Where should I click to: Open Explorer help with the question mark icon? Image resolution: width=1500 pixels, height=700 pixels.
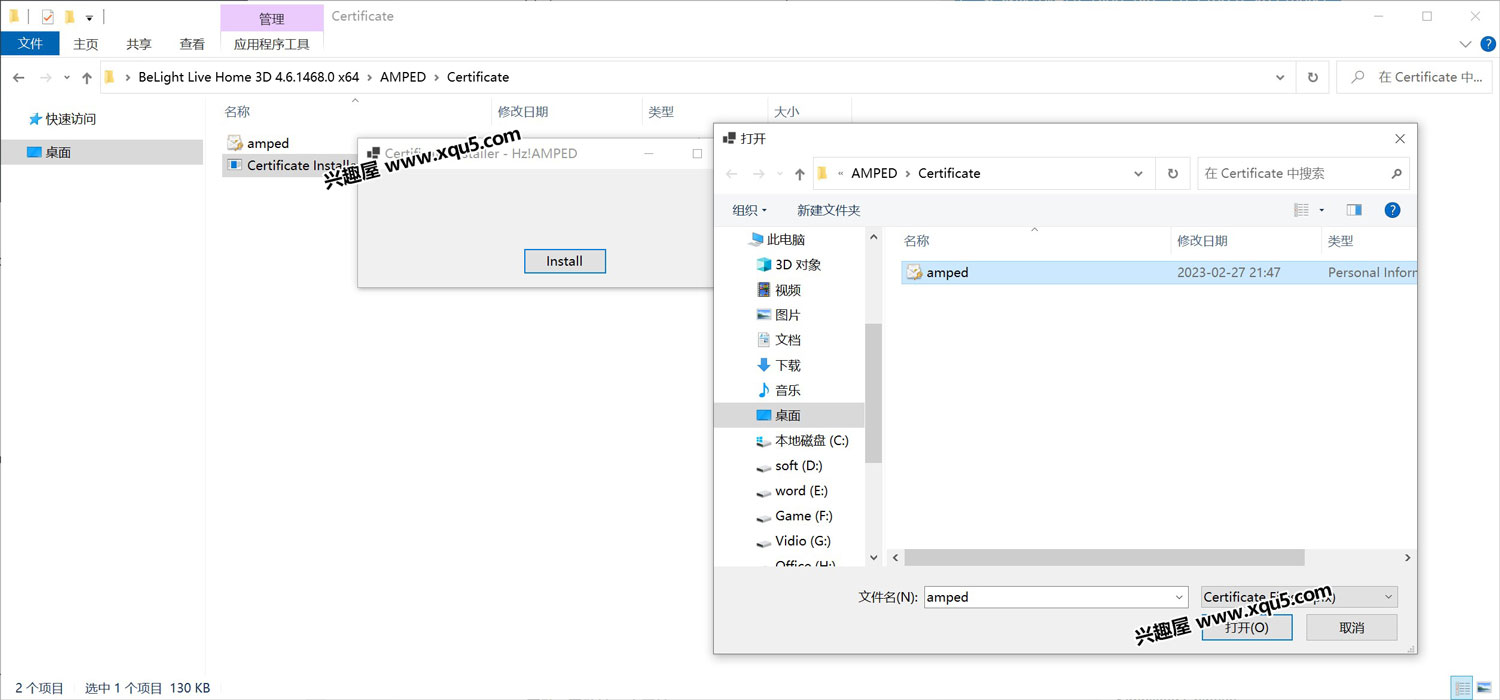pyautogui.click(x=1487, y=44)
